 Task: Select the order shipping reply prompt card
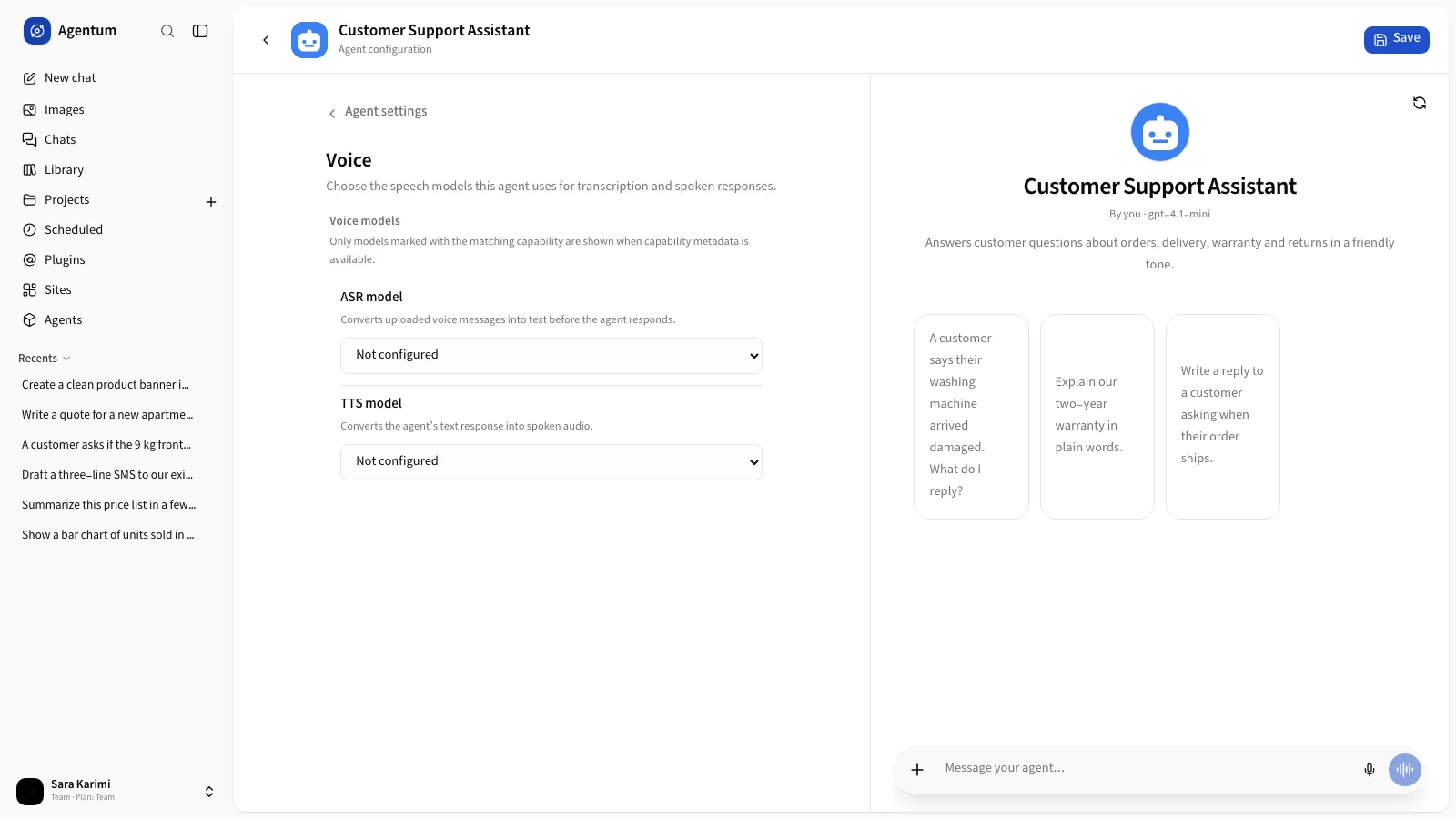point(1223,417)
